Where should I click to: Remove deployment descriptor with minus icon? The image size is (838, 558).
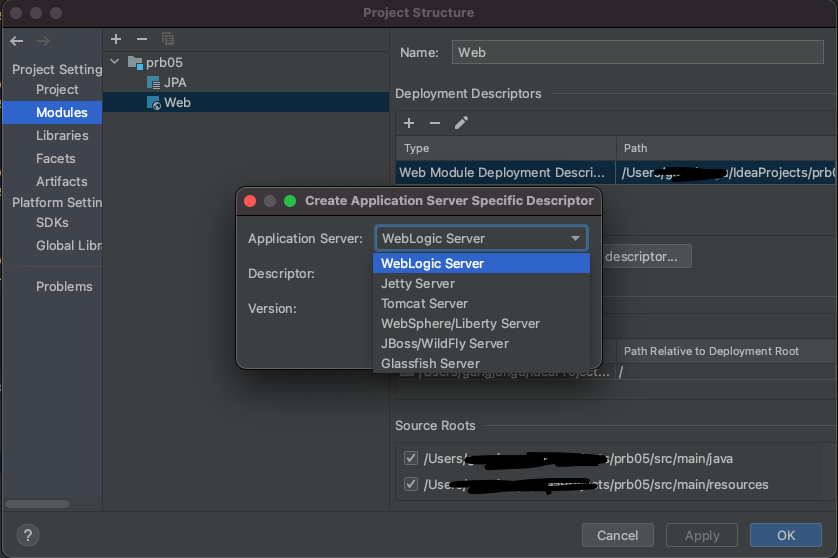coord(435,123)
